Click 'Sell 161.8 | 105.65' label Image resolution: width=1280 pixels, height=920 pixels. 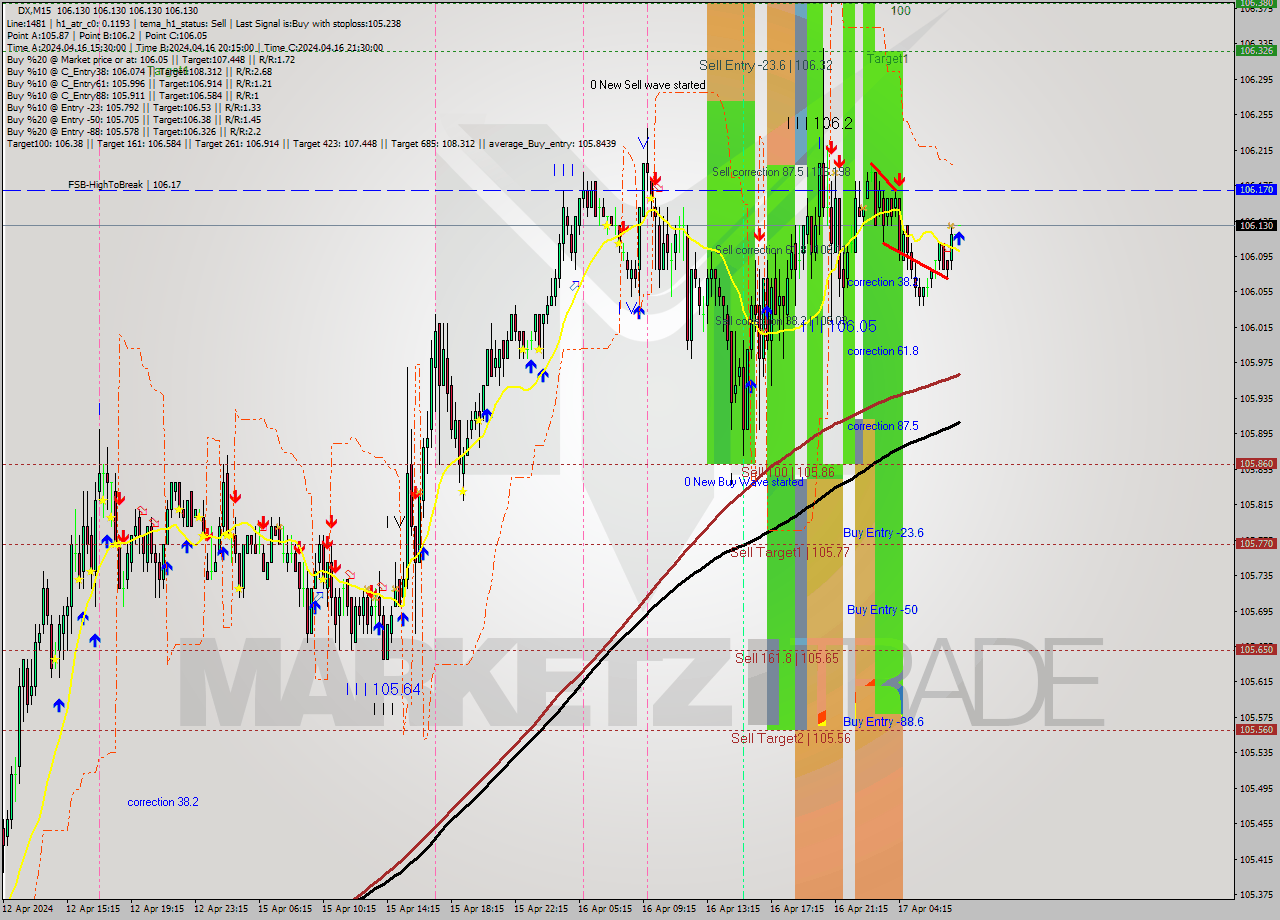click(787, 658)
